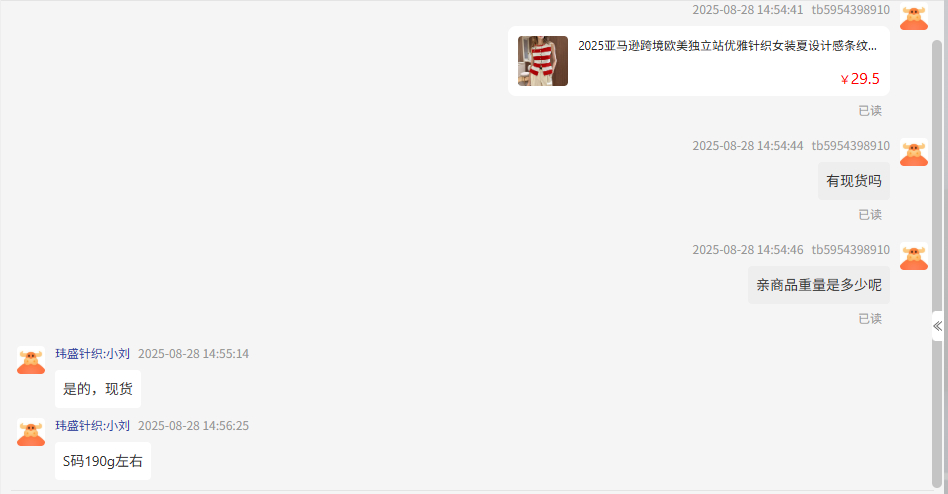The height and width of the screenshot is (494, 948).
Task: Click buyer ID tb5954398910 at 14:54:44
Action: [851, 146]
